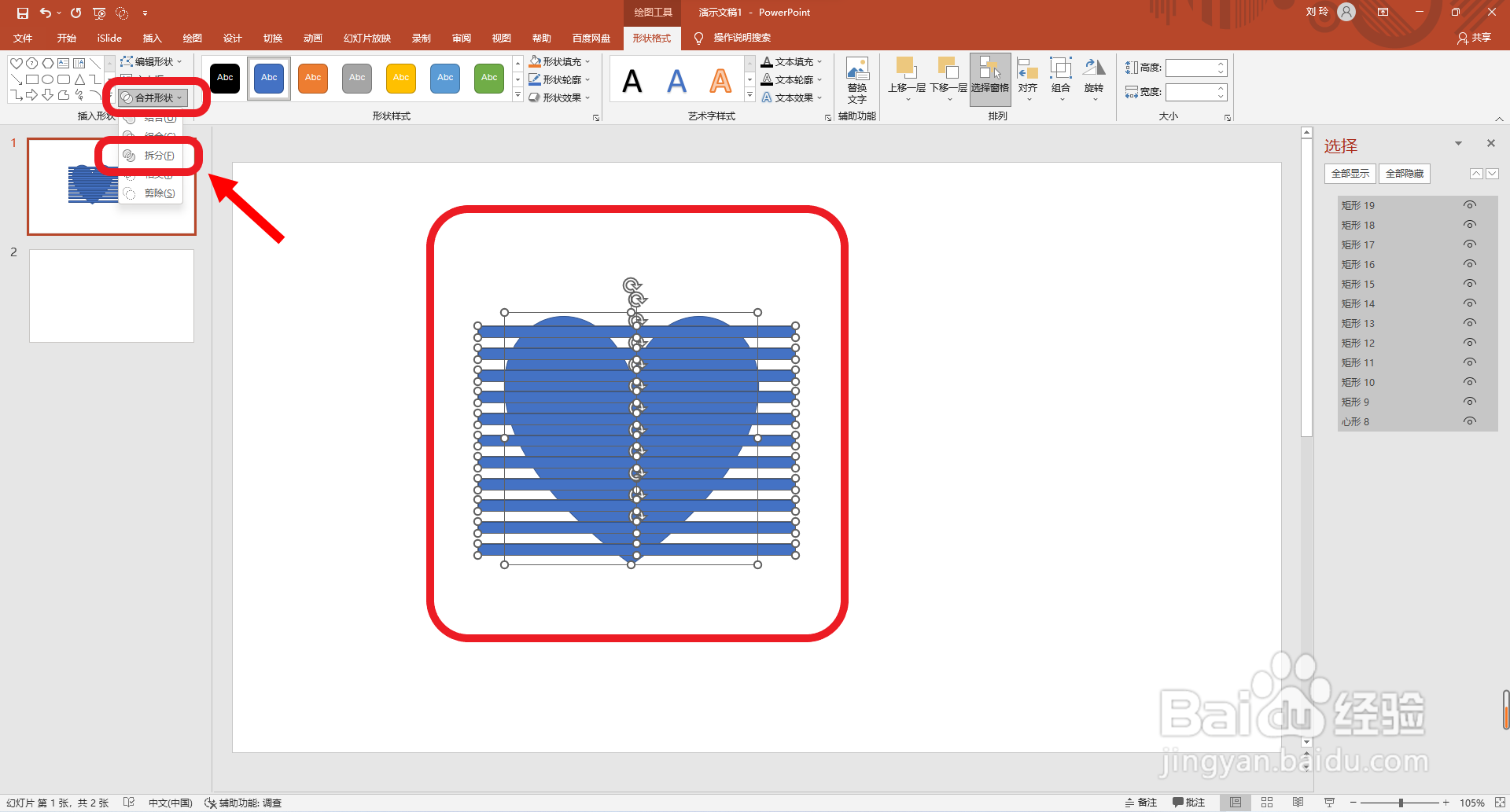Hide 矩形 19 via eye icon
The height and width of the screenshot is (812, 1510).
point(1469,205)
